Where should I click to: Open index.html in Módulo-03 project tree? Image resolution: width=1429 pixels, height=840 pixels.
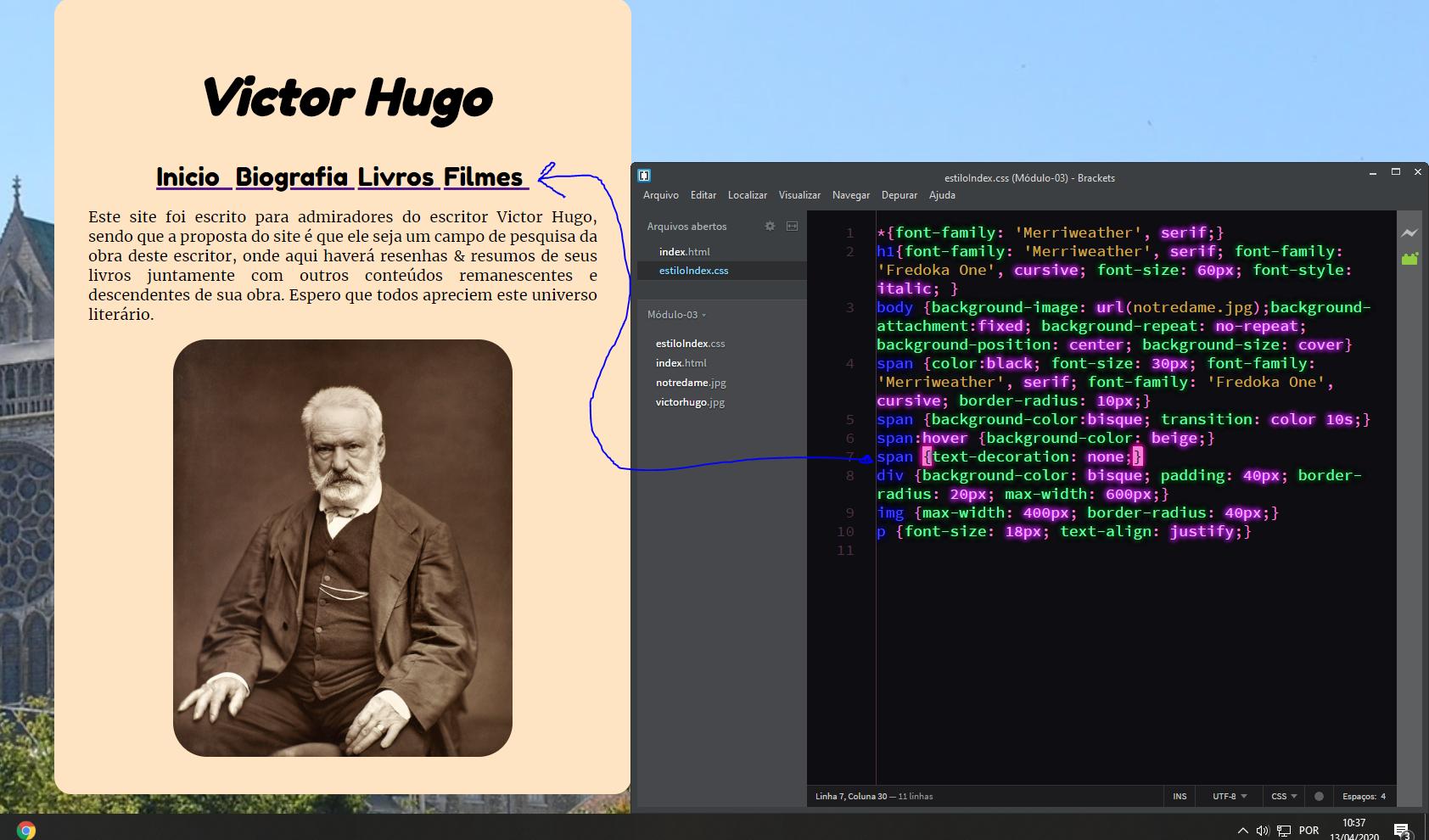[681, 363]
